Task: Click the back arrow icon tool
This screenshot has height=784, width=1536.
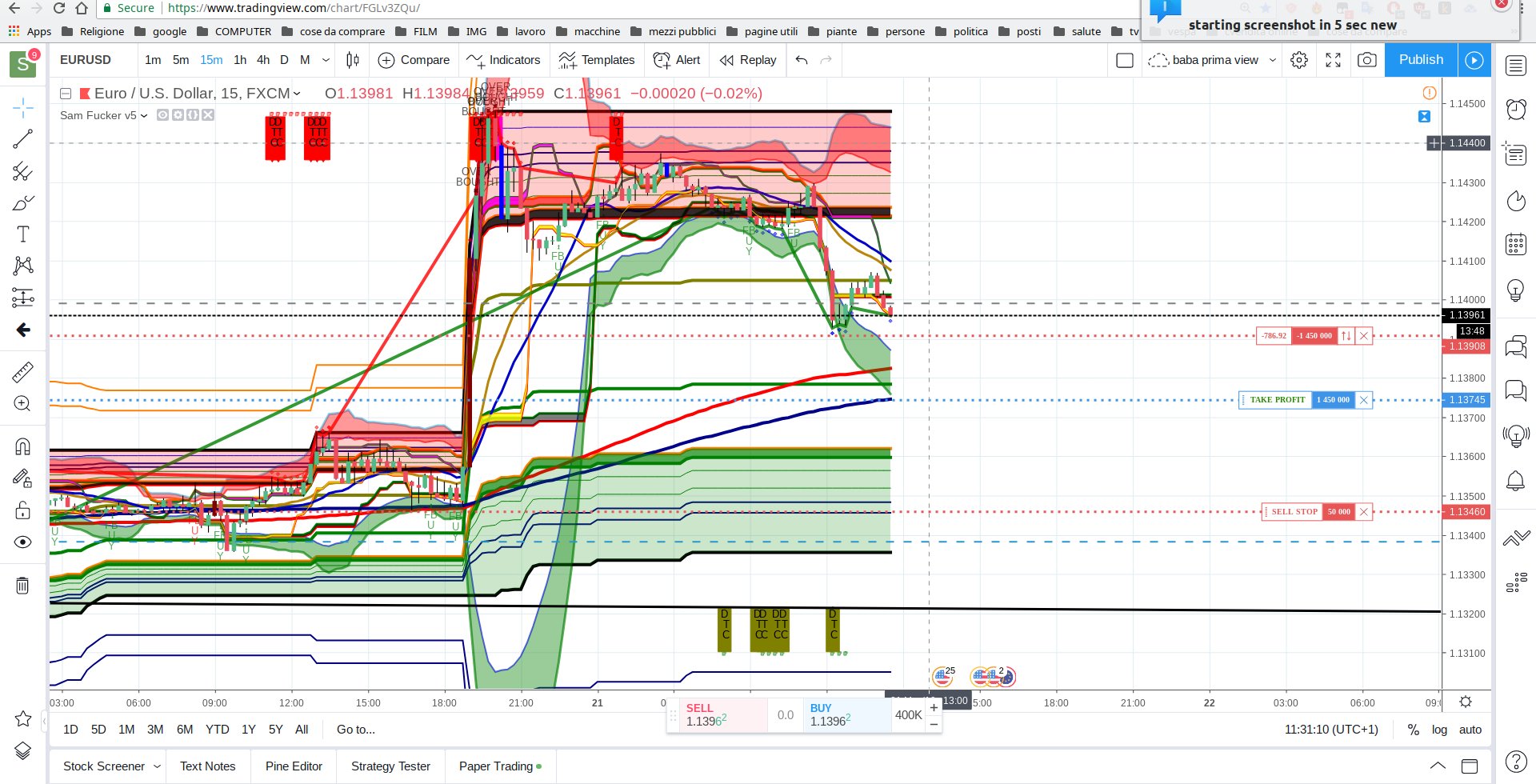Action: click(x=22, y=330)
